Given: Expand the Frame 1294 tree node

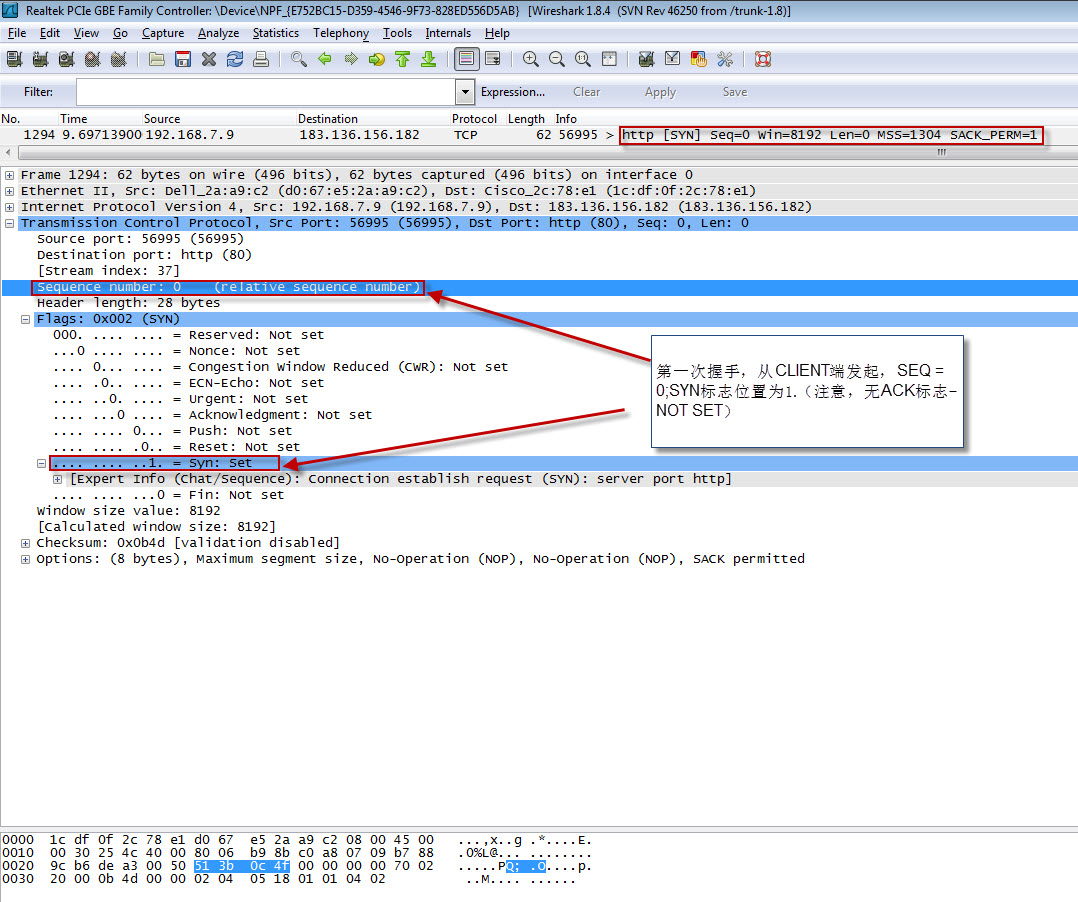Looking at the screenshot, I should tap(10, 175).
